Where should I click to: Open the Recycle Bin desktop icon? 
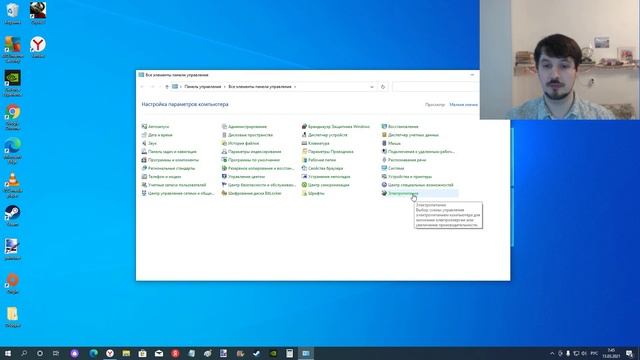click(x=13, y=13)
